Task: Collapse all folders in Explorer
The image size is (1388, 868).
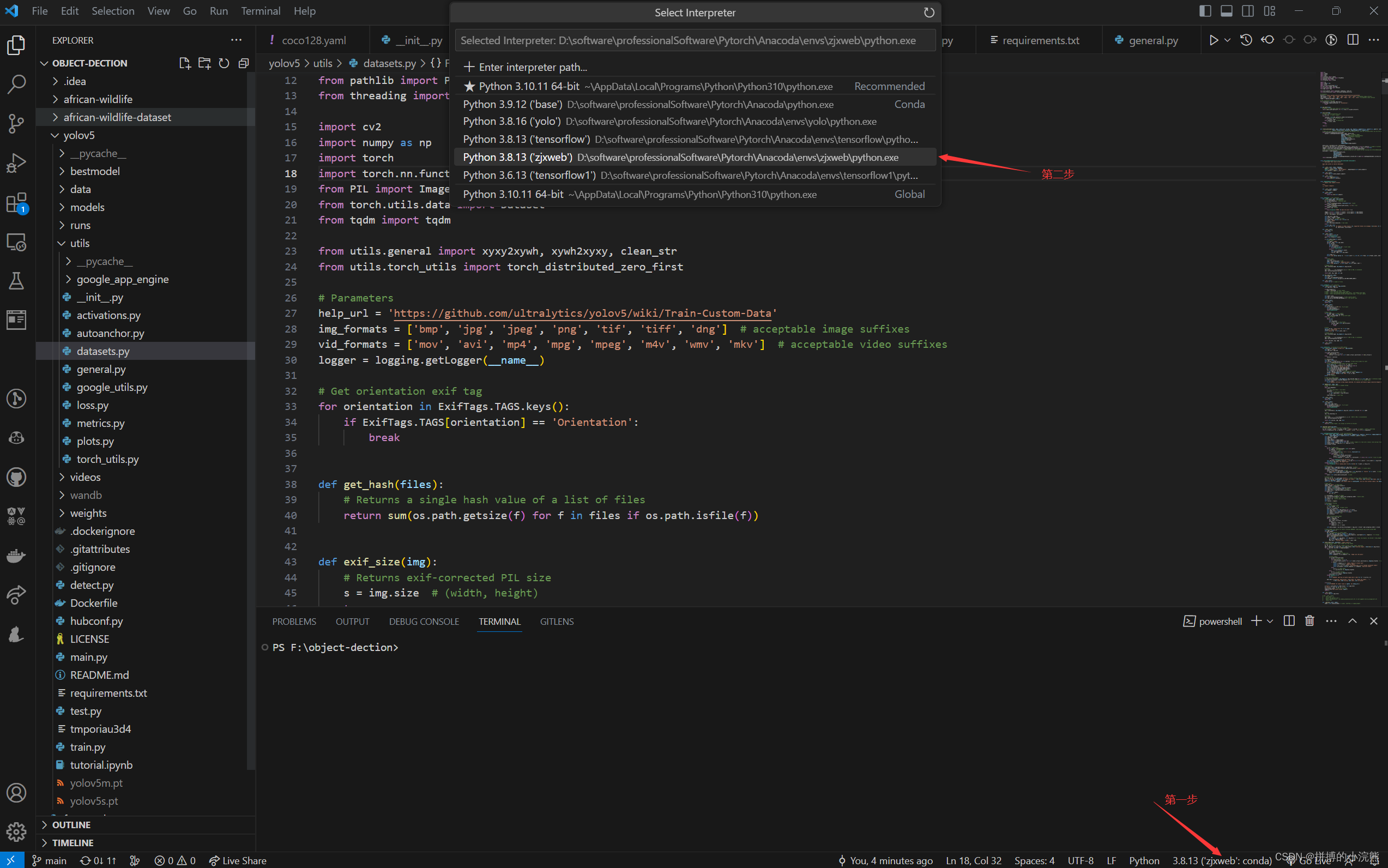Action: click(x=243, y=63)
